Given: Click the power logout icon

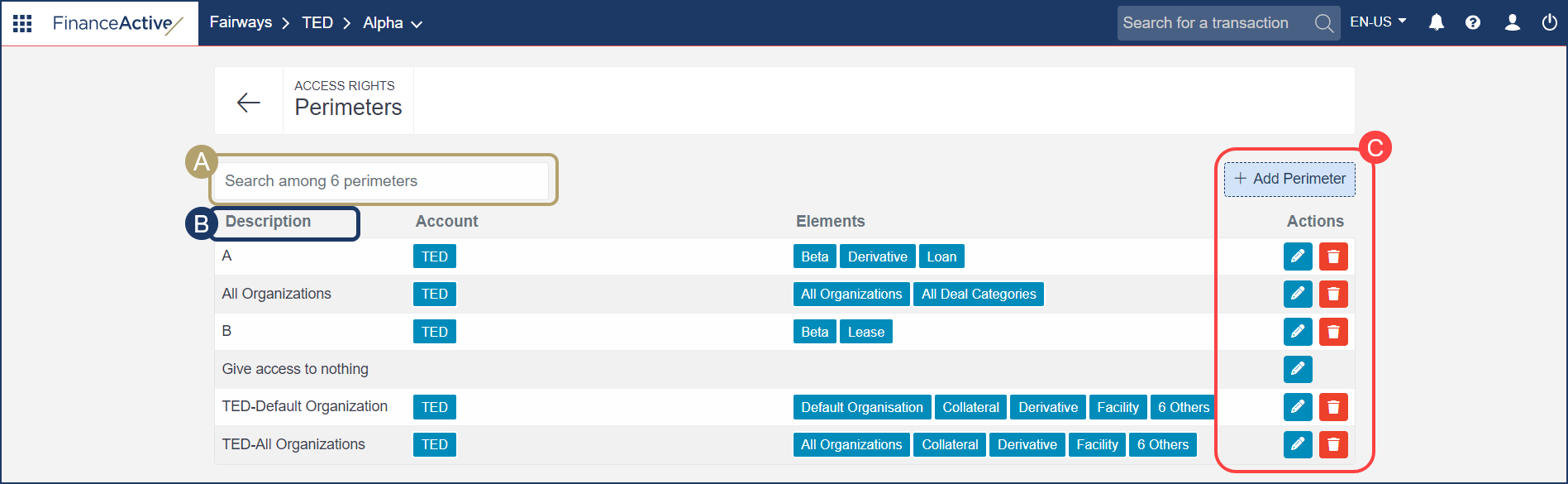Looking at the screenshot, I should pos(1549,22).
